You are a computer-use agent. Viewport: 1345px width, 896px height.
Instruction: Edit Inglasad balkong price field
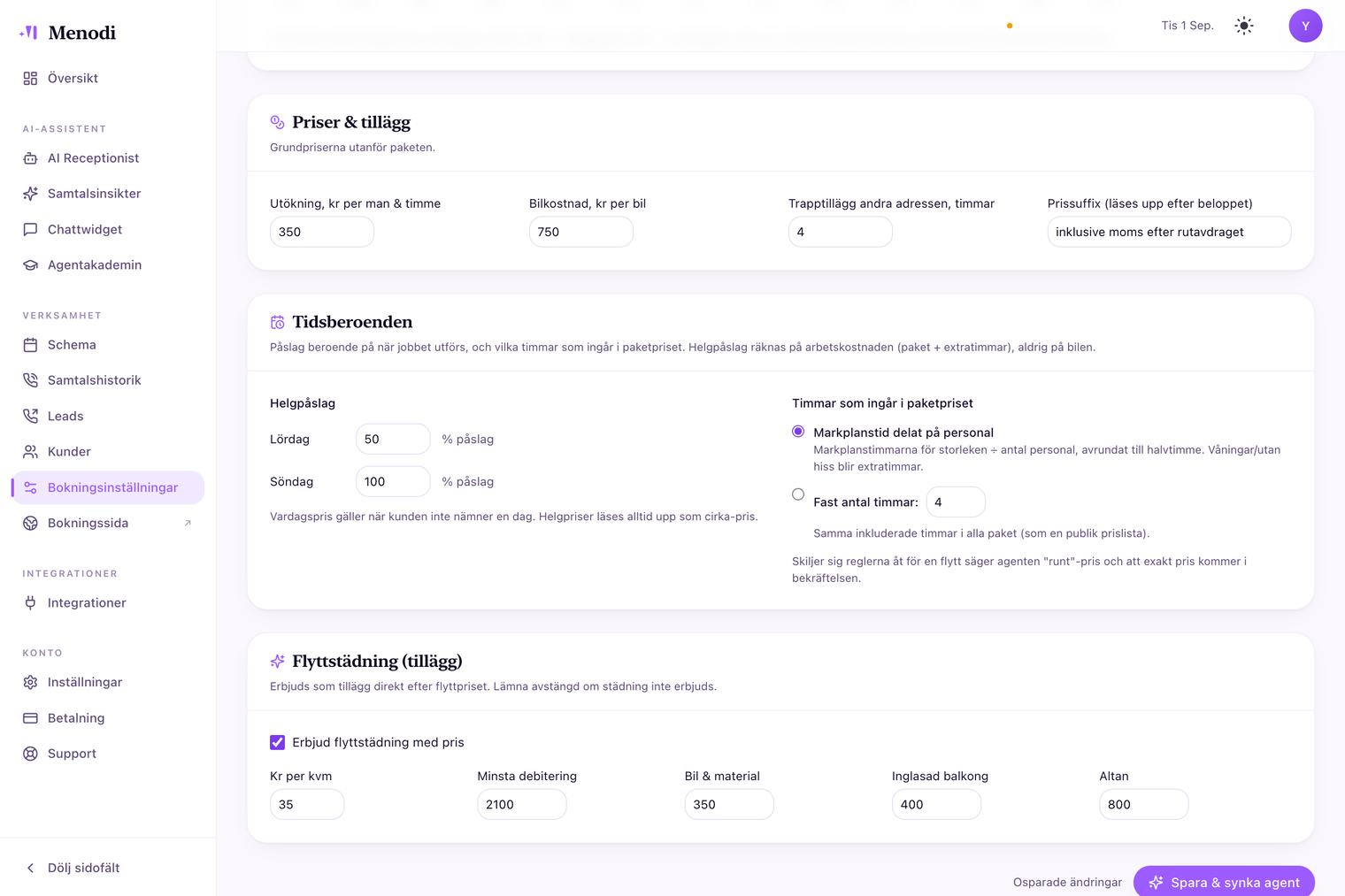tap(936, 804)
